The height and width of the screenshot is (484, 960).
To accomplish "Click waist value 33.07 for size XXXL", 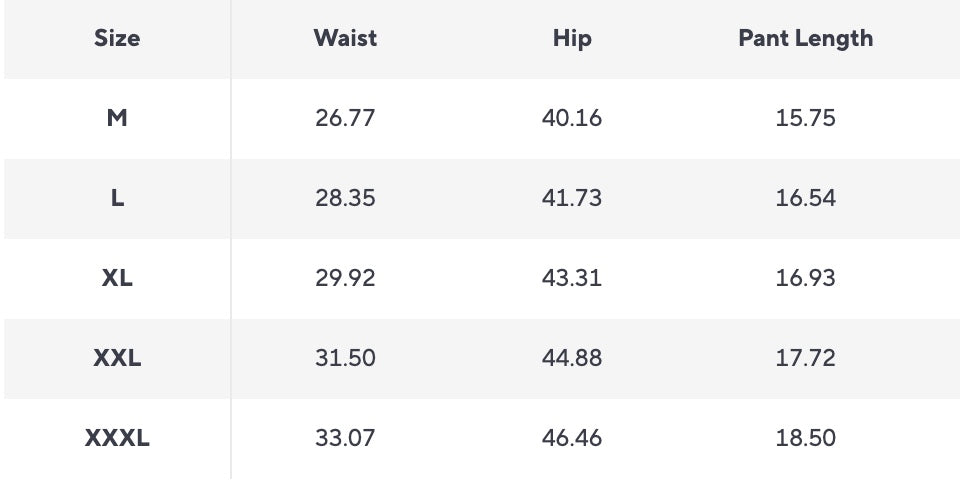I will tap(345, 438).
